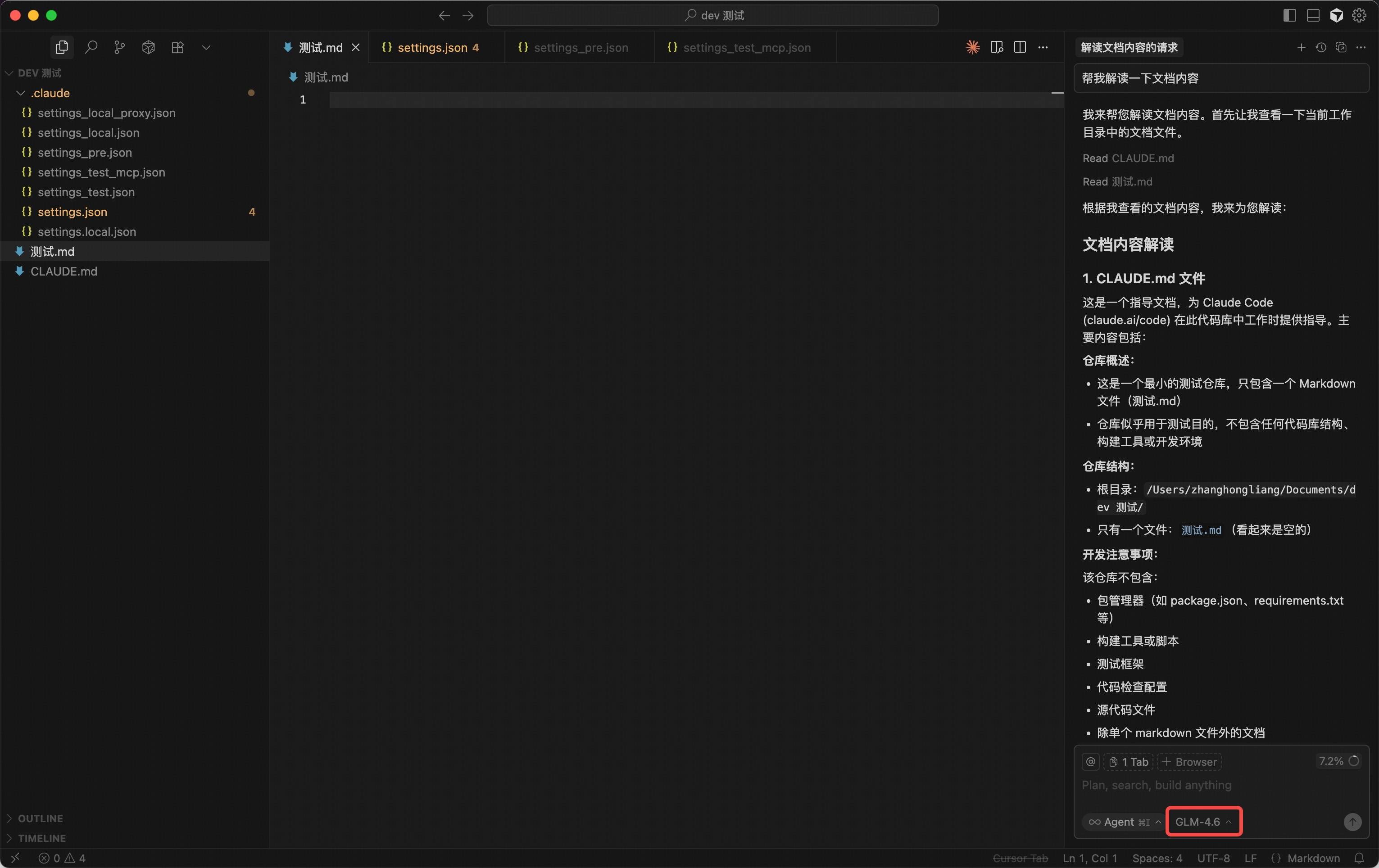
Task: Open the Search panel in the sidebar
Action: pos(91,48)
